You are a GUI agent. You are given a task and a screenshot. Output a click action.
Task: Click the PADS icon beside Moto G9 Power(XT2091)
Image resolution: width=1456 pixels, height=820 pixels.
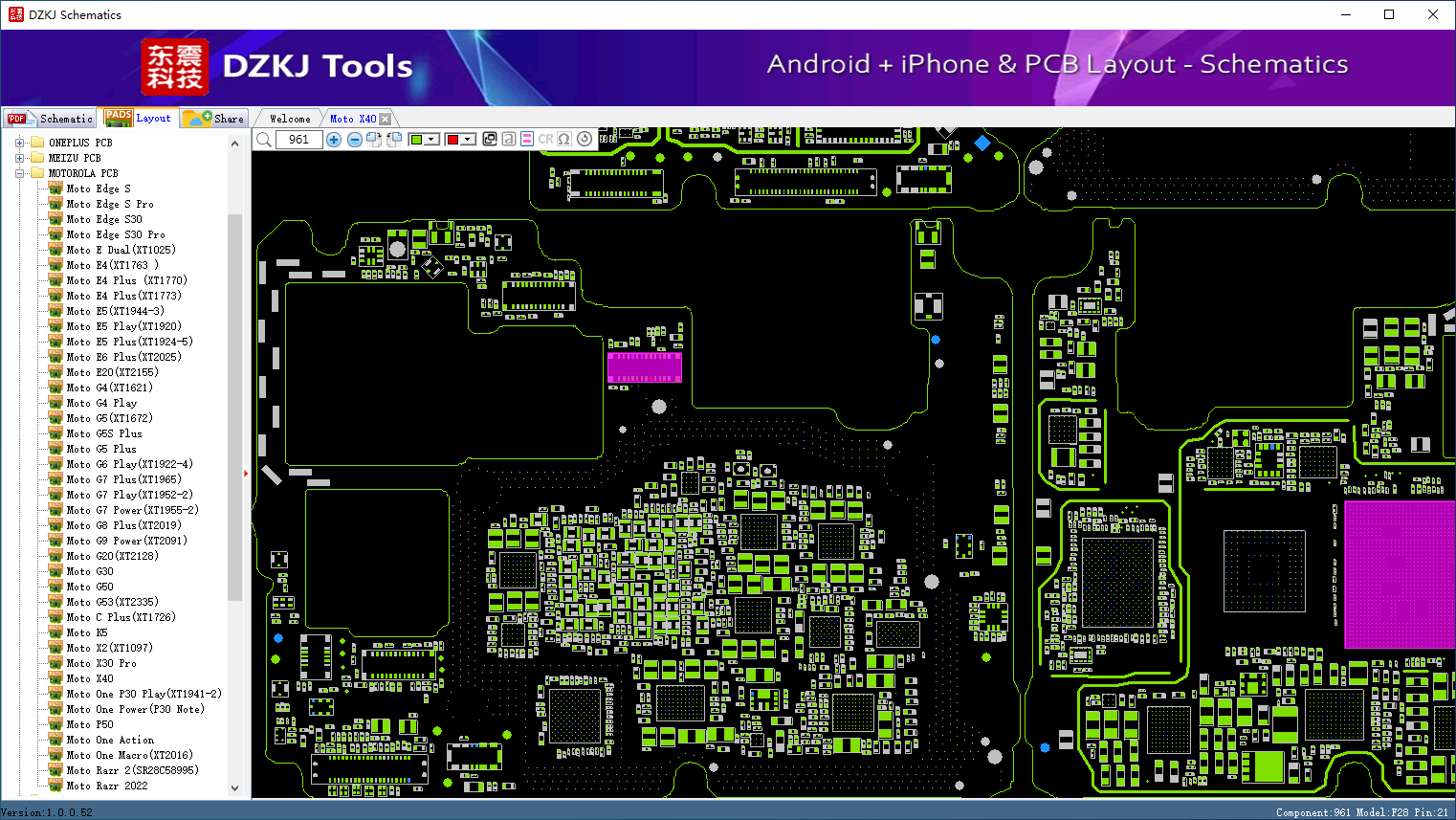(x=55, y=541)
